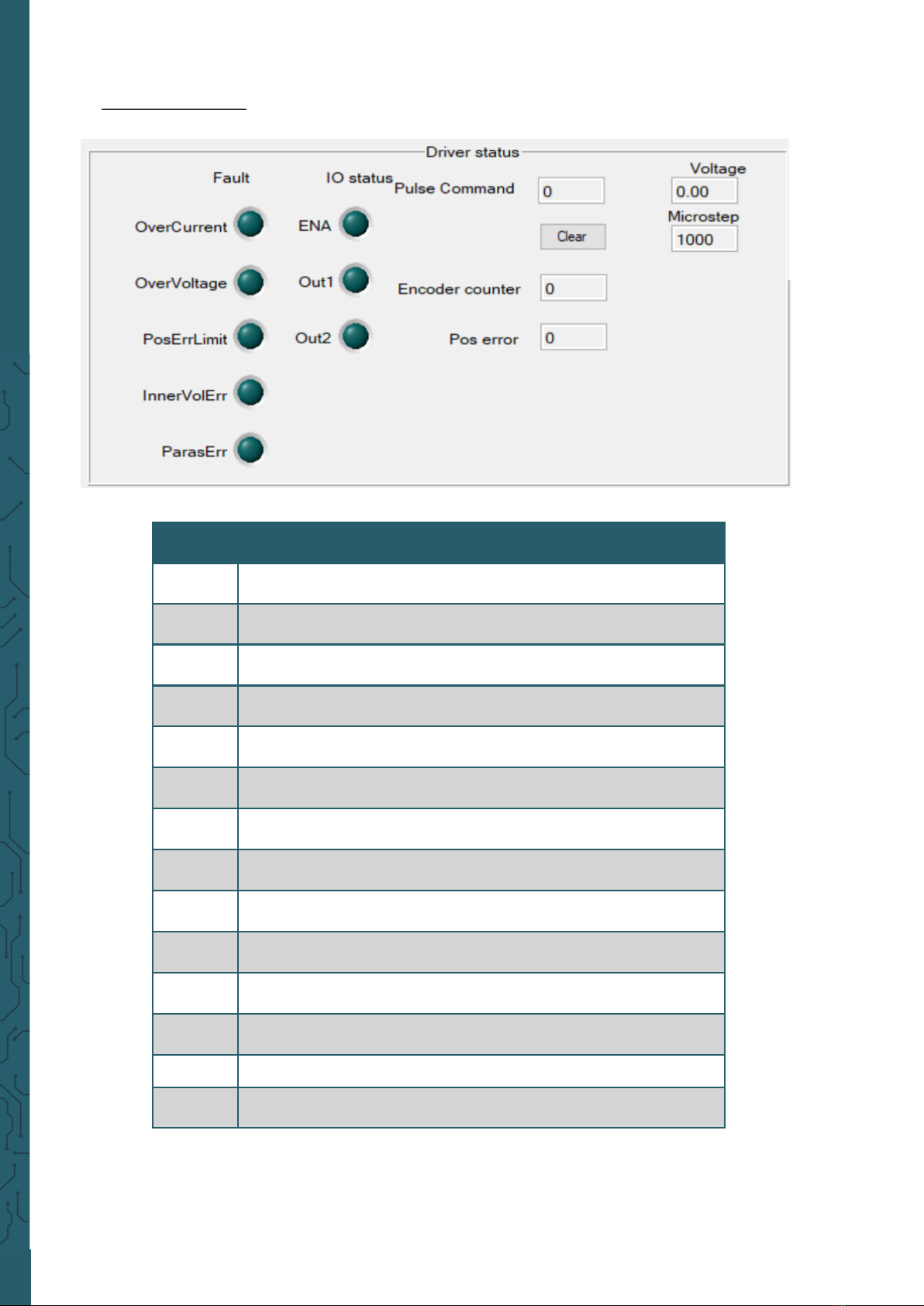Click the Driver status group title
The image size is (924, 1306).
(x=472, y=153)
